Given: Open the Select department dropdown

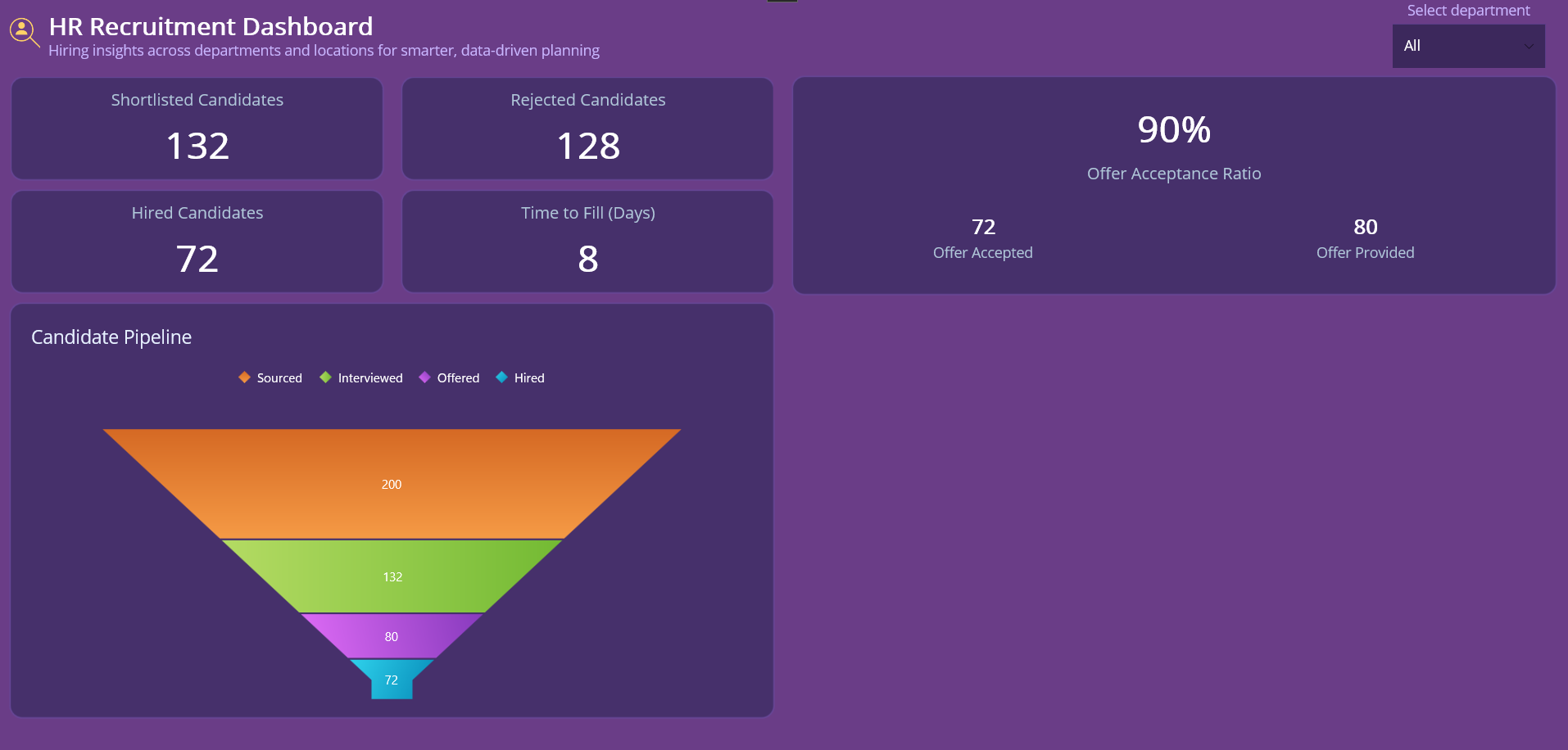Looking at the screenshot, I should click(1458, 46).
